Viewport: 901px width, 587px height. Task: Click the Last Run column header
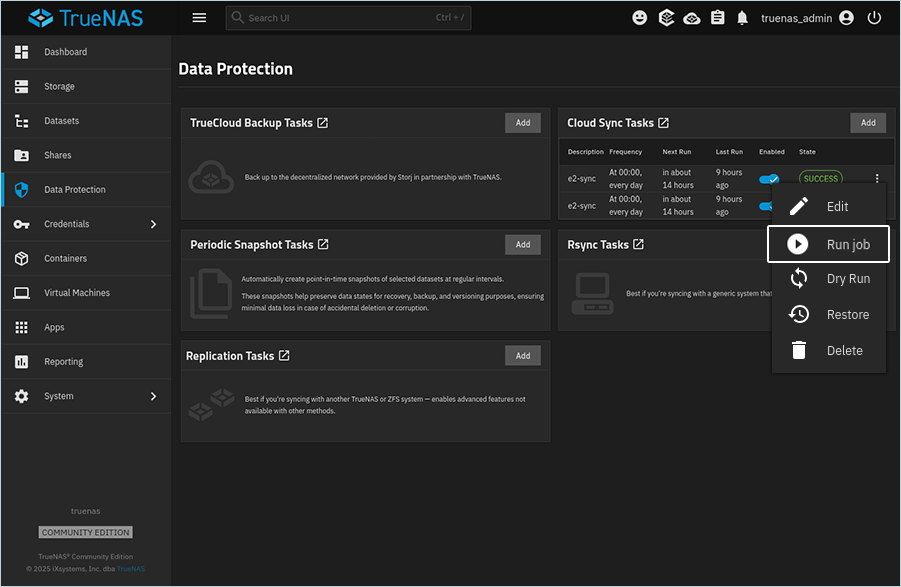point(729,152)
